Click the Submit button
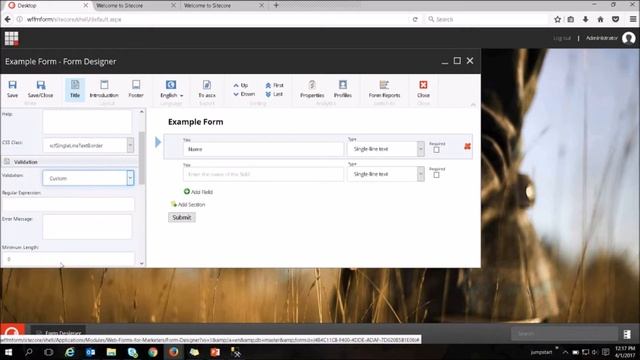 click(x=182, y=218)
